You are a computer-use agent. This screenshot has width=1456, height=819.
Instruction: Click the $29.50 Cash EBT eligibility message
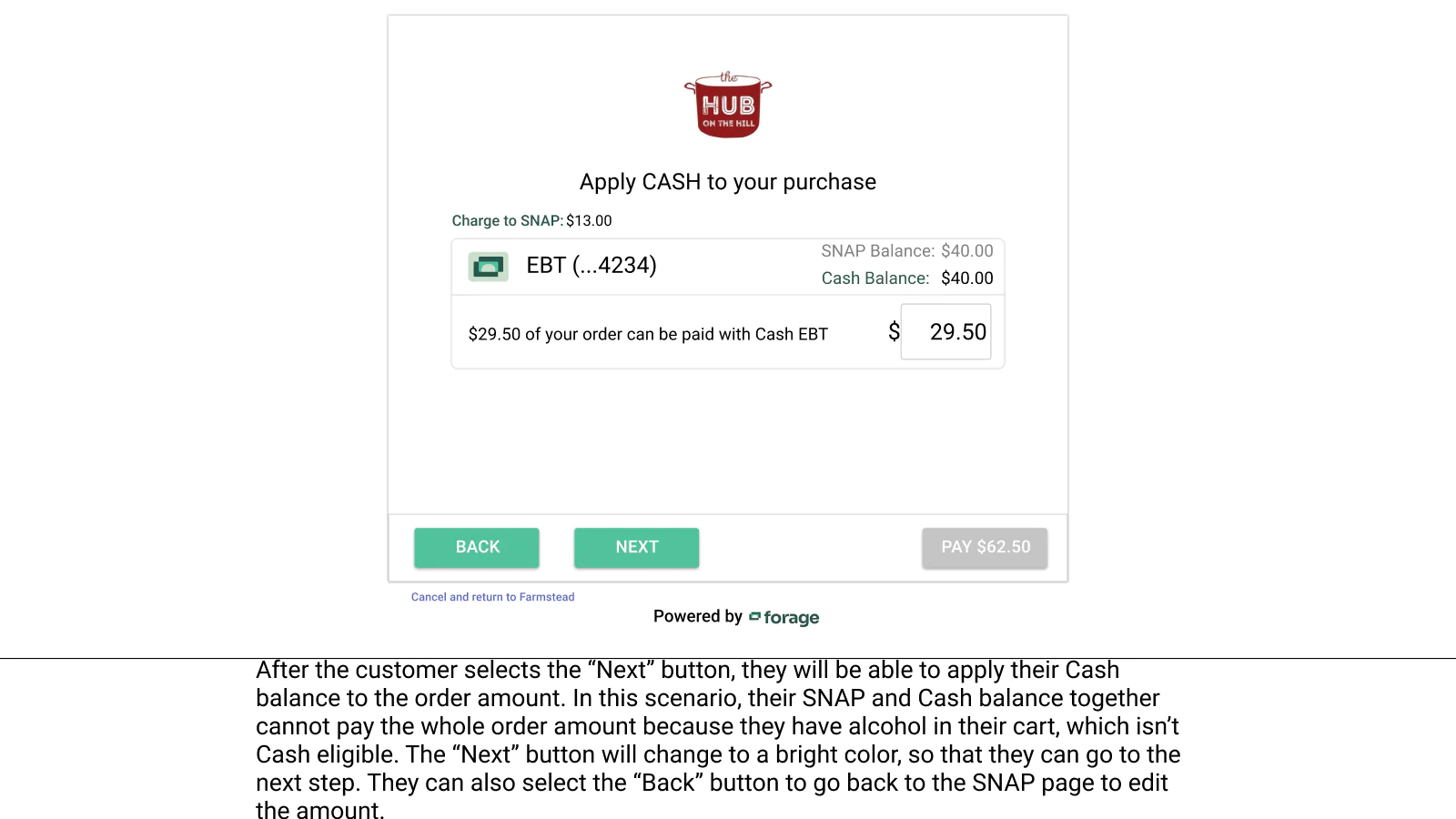pos(648,334)
